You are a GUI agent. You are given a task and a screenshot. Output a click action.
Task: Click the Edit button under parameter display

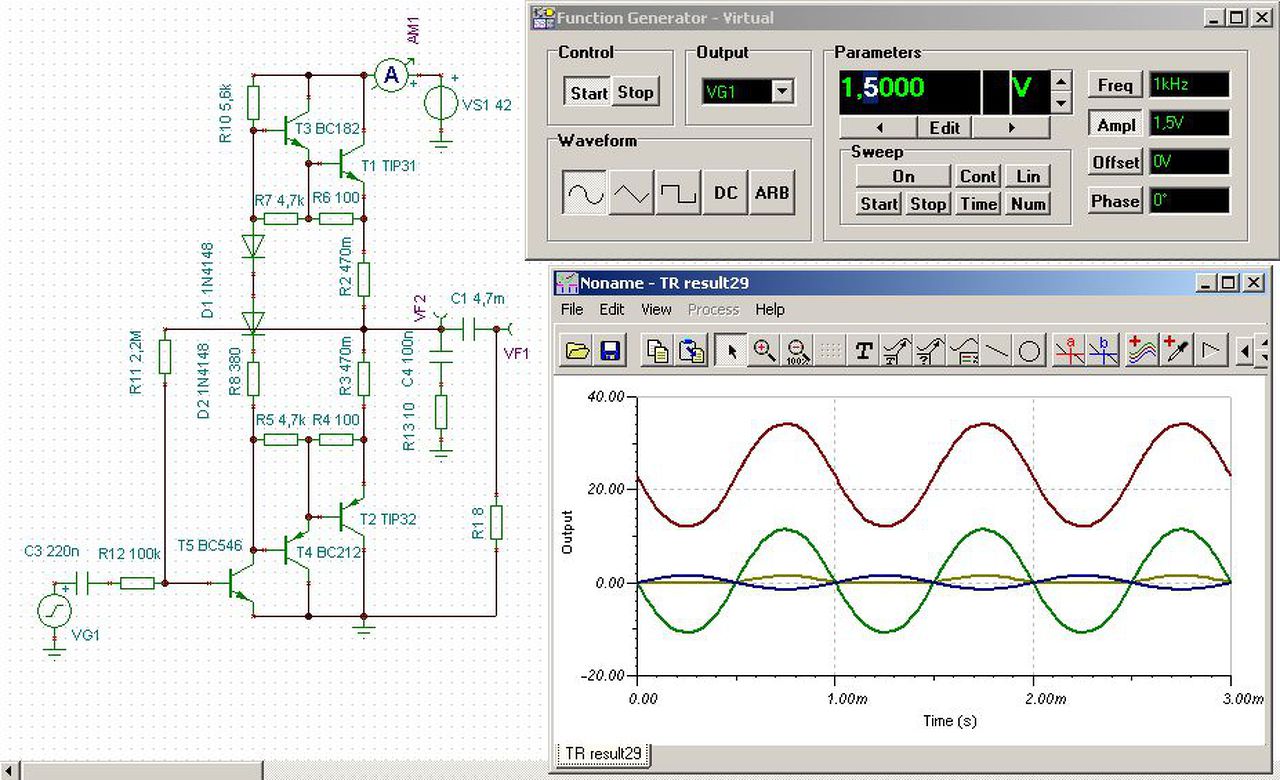[x=945, y=127]
